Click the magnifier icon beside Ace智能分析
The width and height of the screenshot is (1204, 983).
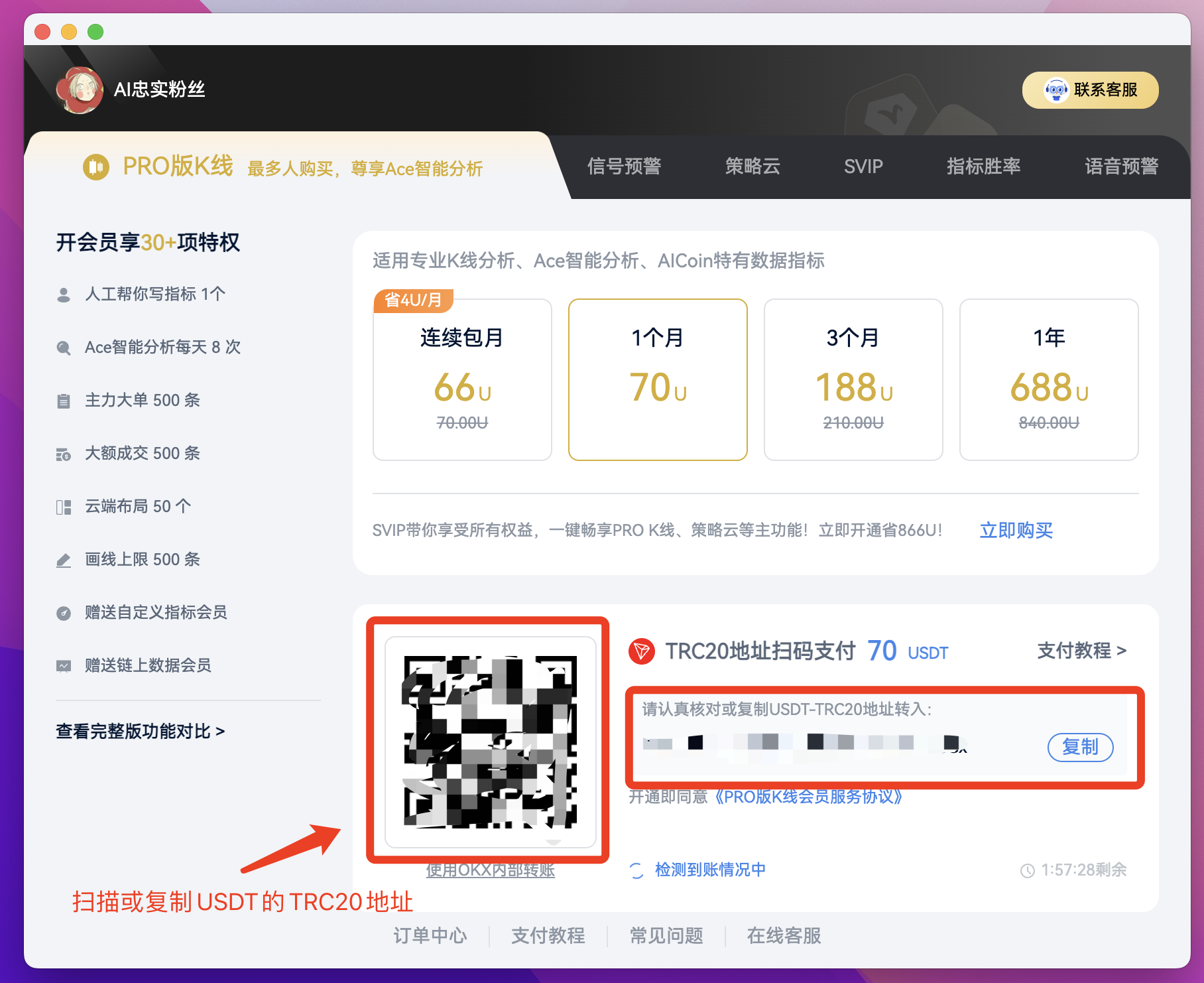click(x=64, y=348)
